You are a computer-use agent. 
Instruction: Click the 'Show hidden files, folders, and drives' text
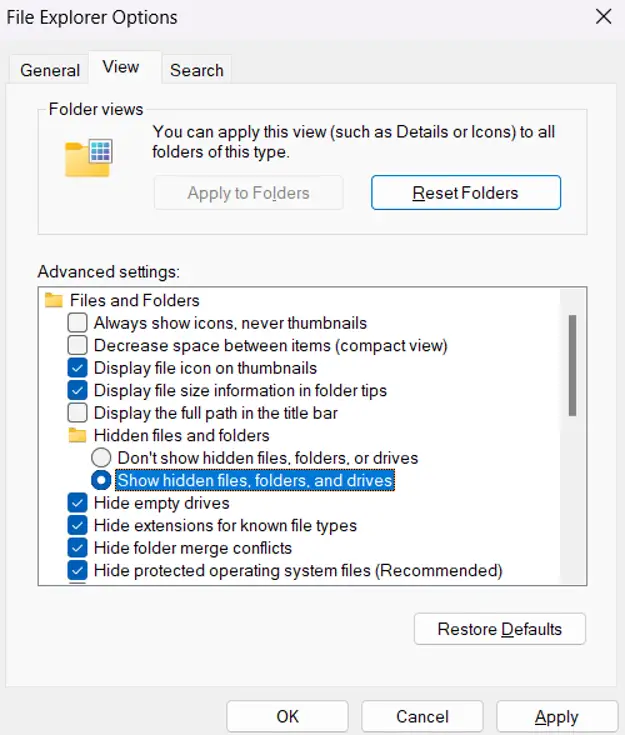(255, 480)
